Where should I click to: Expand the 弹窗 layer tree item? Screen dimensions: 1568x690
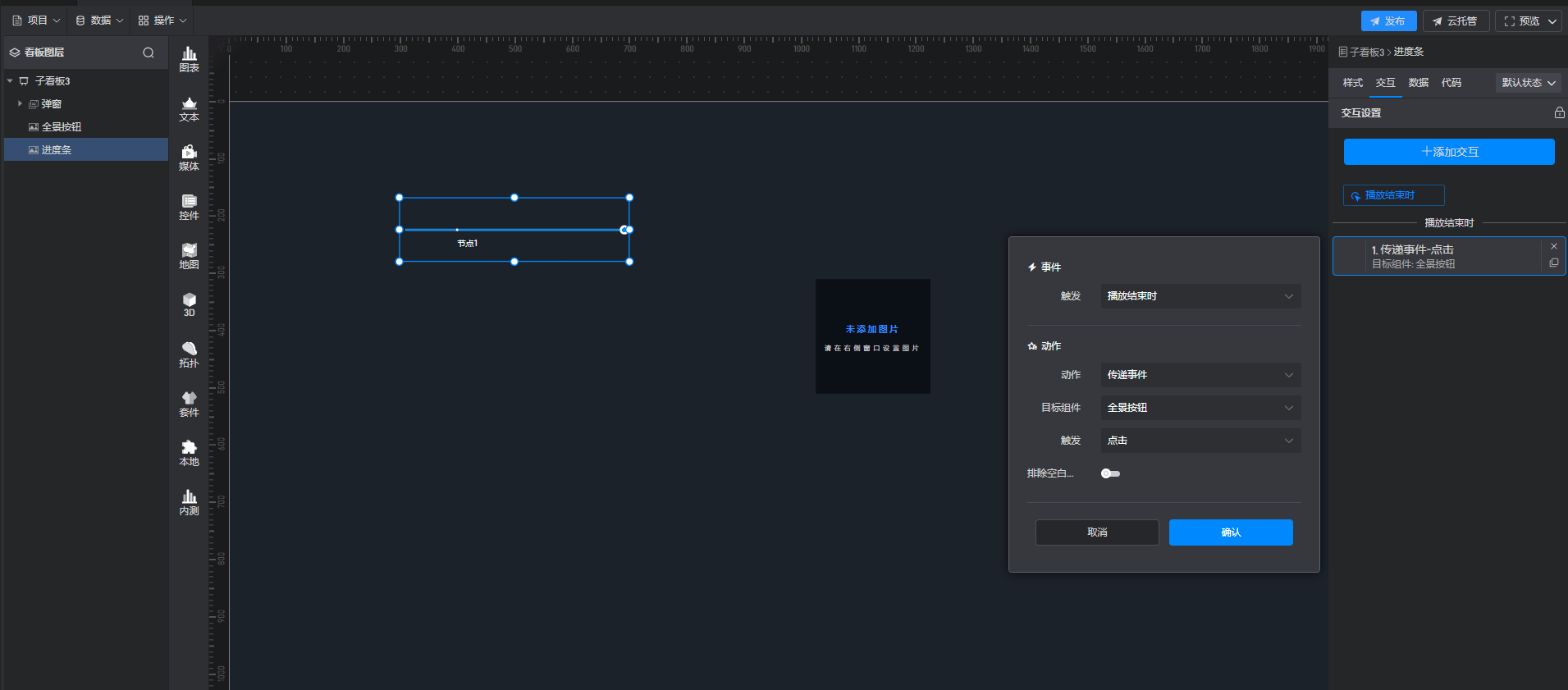click(x=20, y=104)
